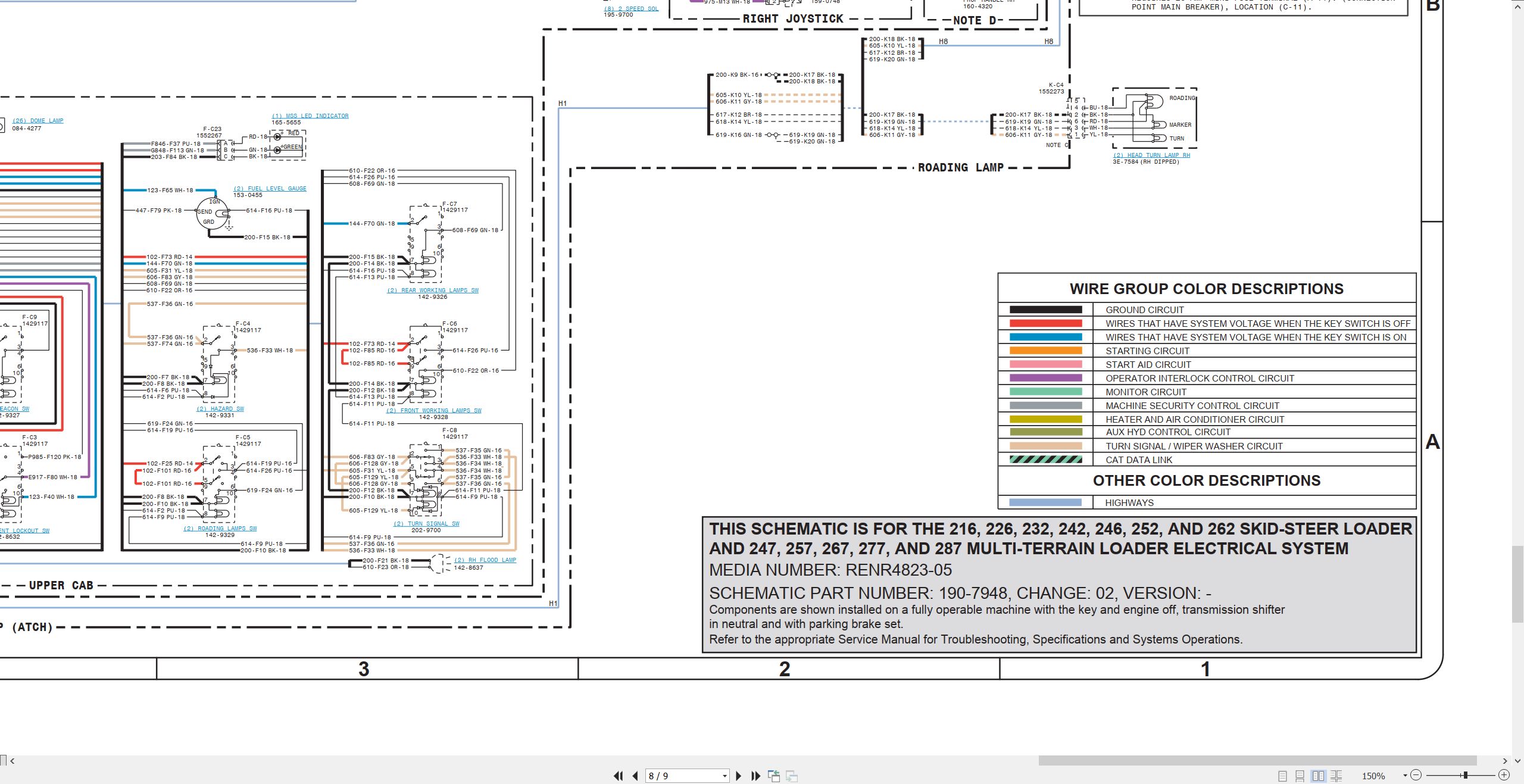Screen dimensions: 1524x784
Task: Open the FRONT WORKING LAMPS SW link
Action: (x=433, y=411)
